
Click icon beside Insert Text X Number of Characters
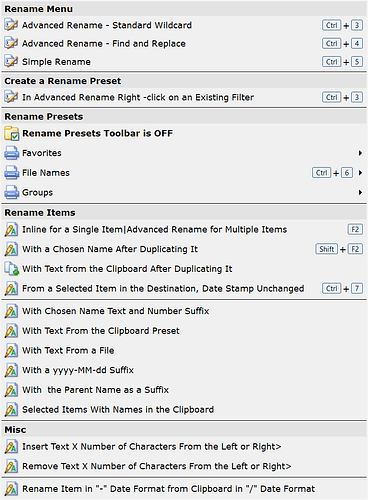click(11, 447)
